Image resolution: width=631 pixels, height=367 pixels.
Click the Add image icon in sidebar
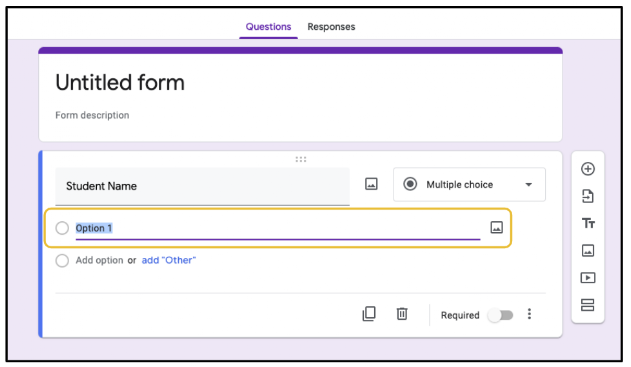coord(588,251)
